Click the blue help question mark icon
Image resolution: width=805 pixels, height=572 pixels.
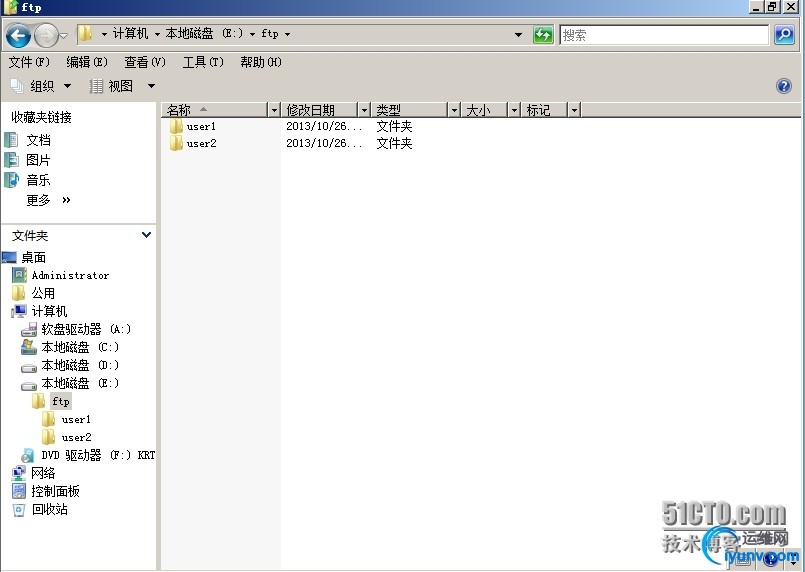(x=783, y=86)
